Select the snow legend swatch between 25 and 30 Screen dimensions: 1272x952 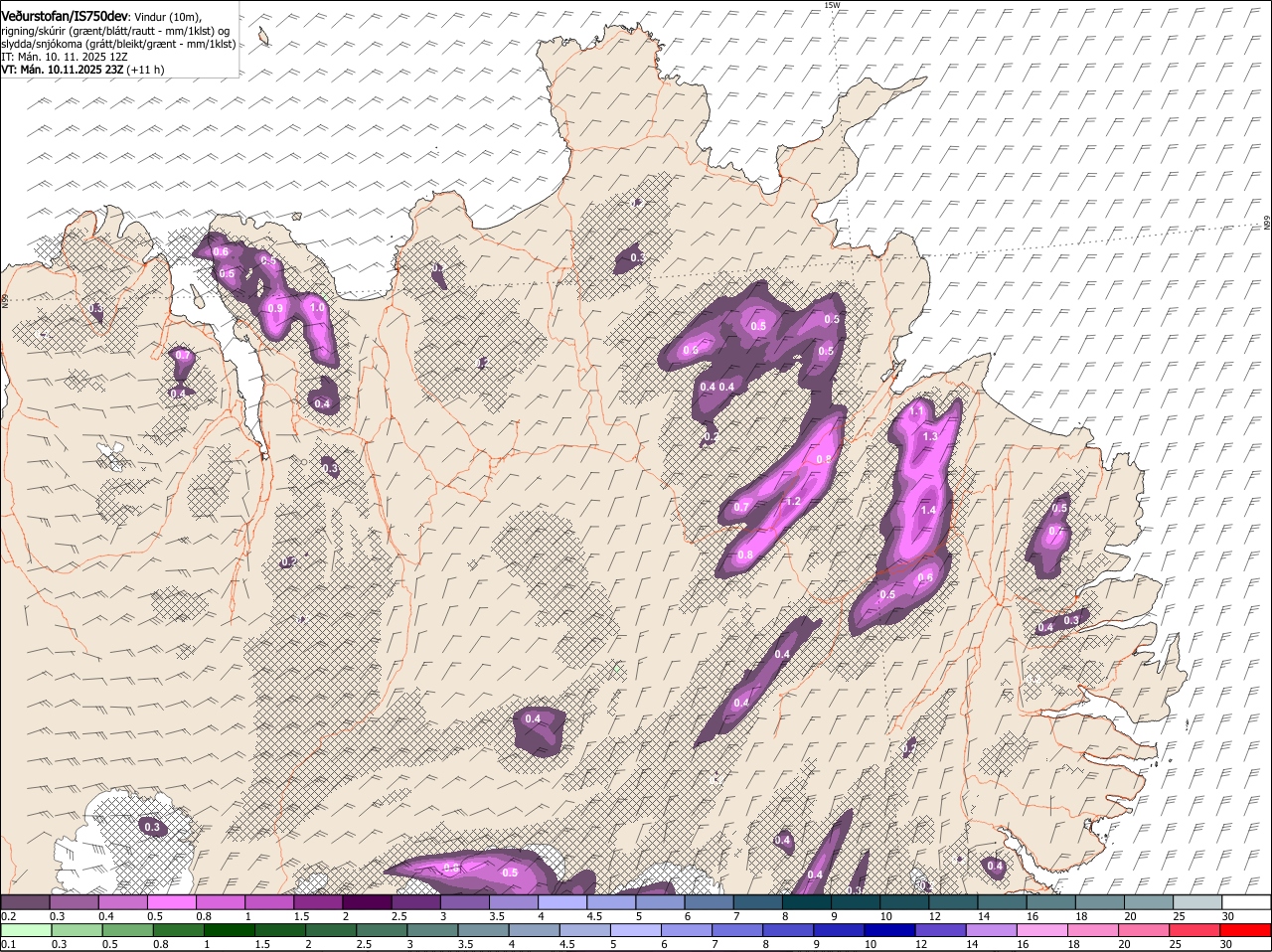pos(1197,902)
